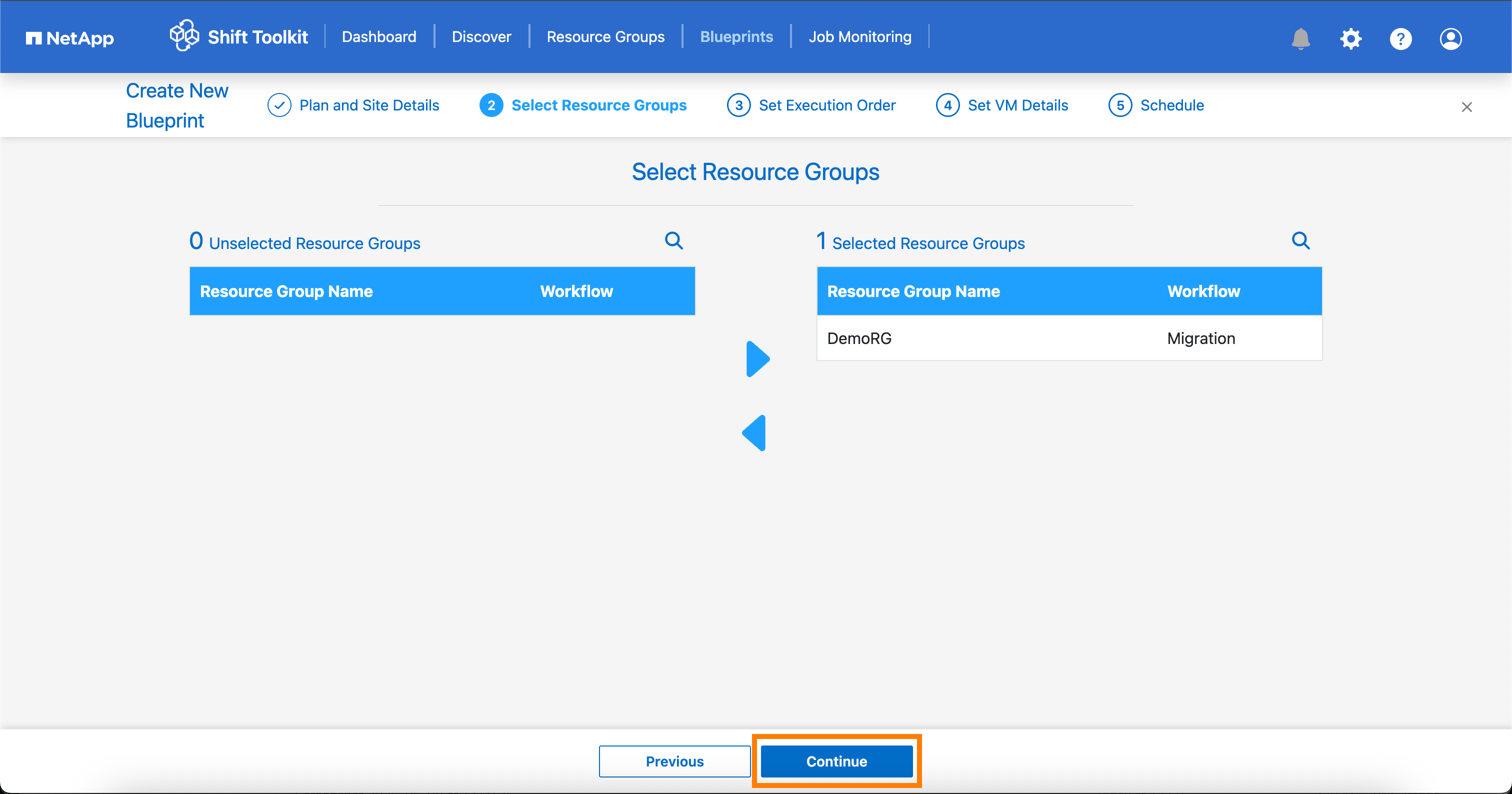Image resolution: width=1512 pixels, height=794 pixels.
Task: Open the Blueprints tab
Action: (x=736, y=37)
